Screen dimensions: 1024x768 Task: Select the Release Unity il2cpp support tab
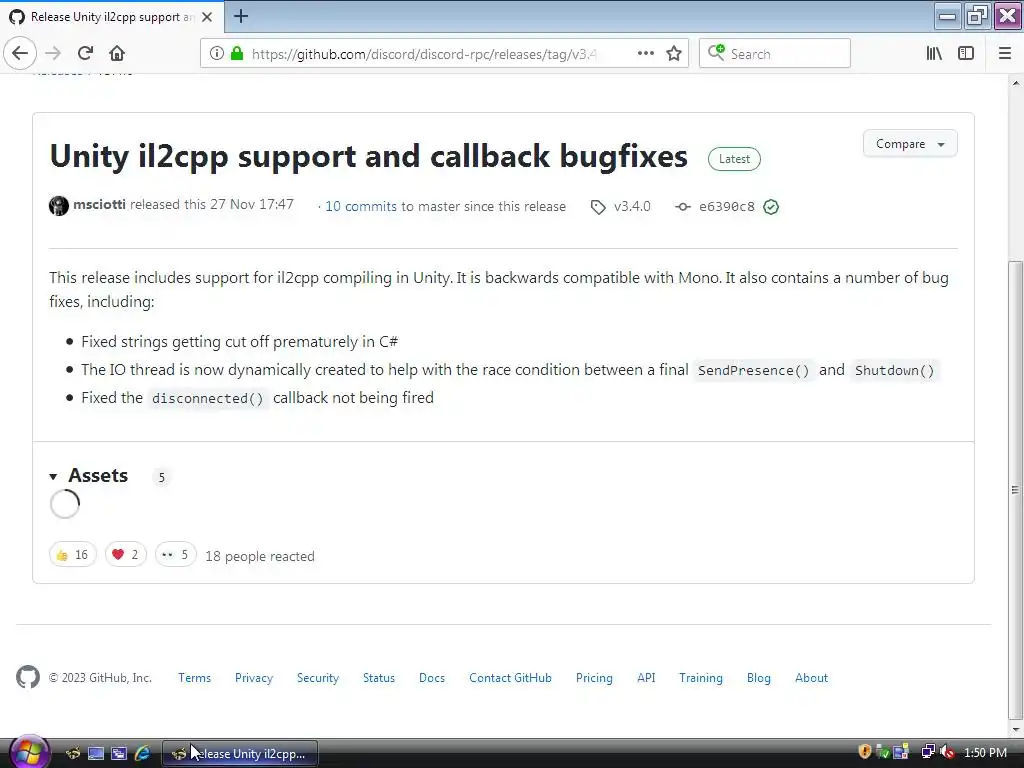(111, 17)
